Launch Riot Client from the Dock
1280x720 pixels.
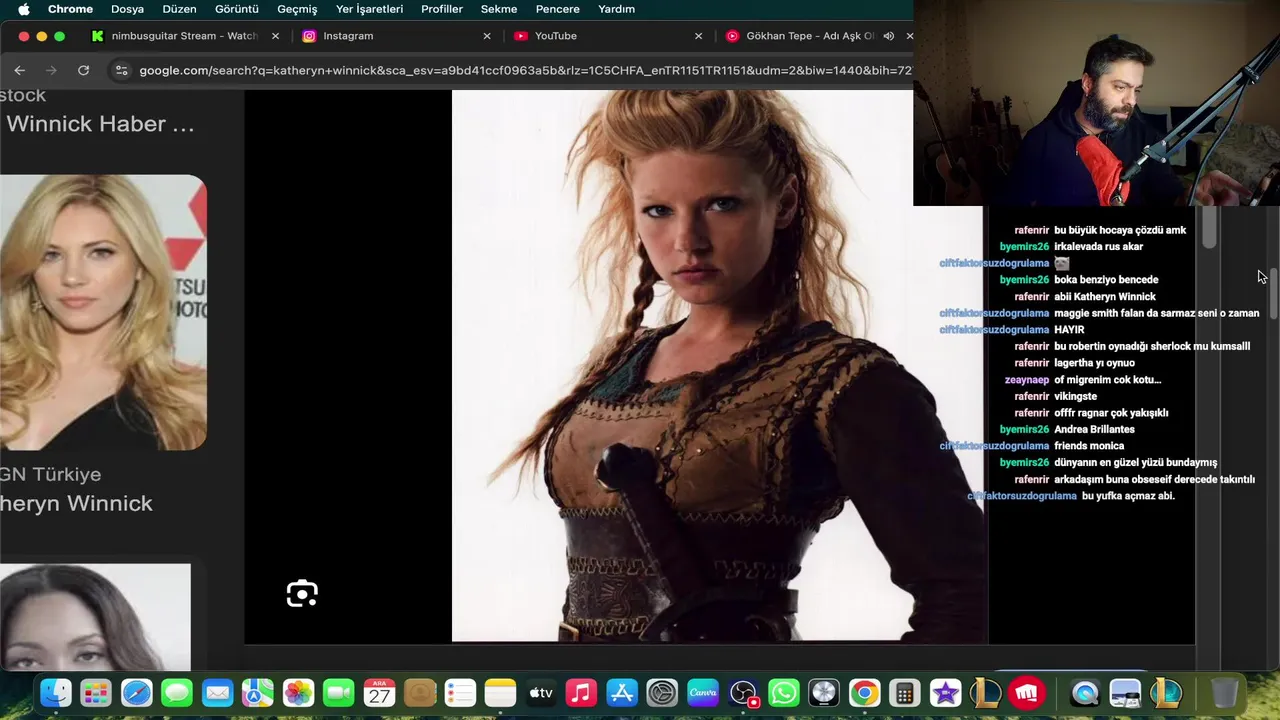[1026, 693]
